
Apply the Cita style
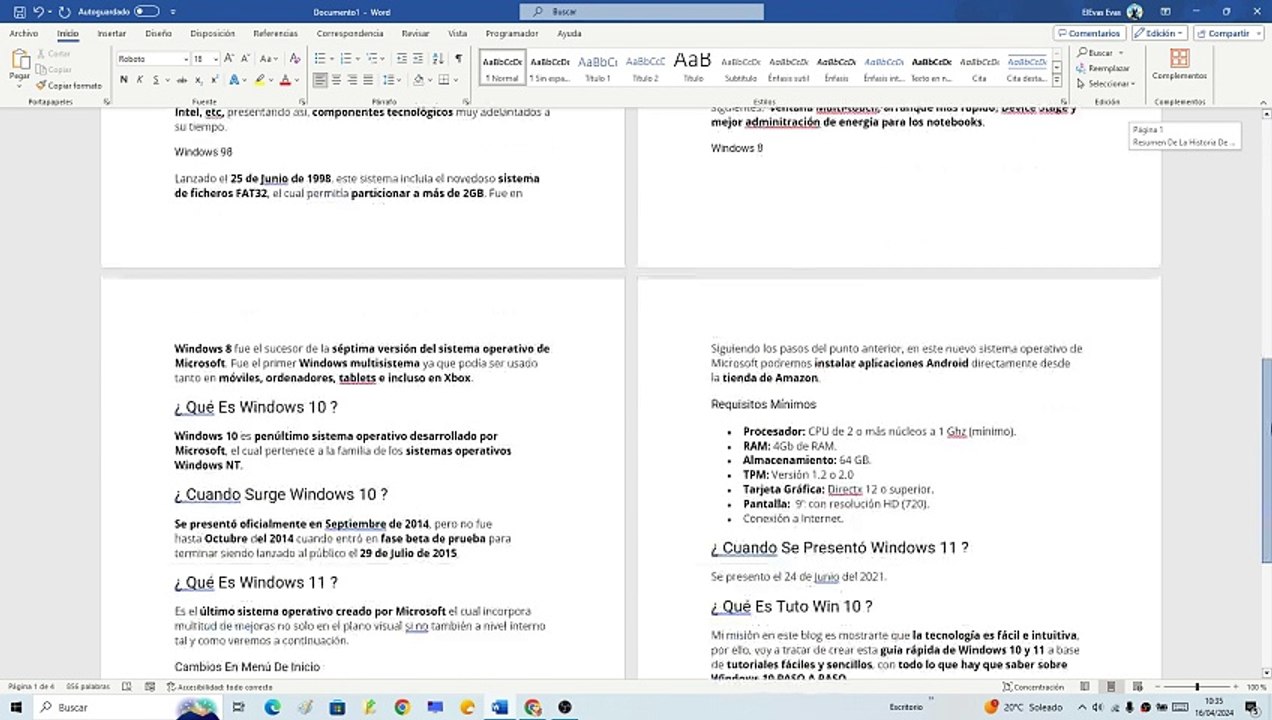pos(979,67)
